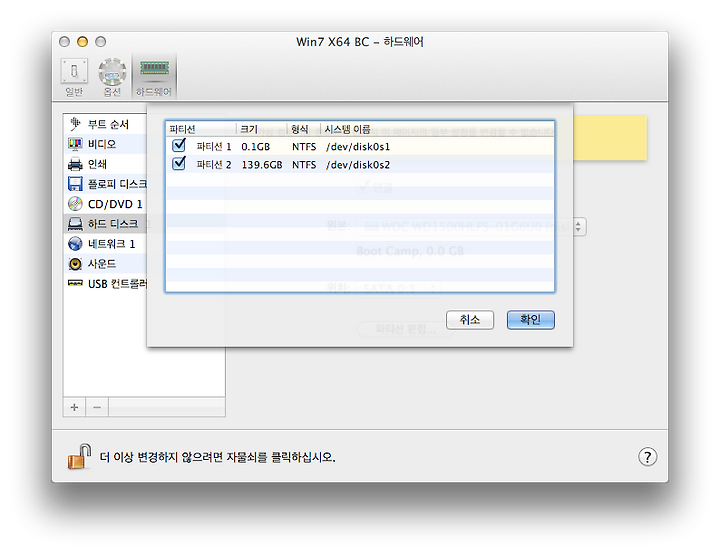Open the 원본 source dropdown stepper
Image resolution: width=720 pixels, height=554 pixels.
579,226
